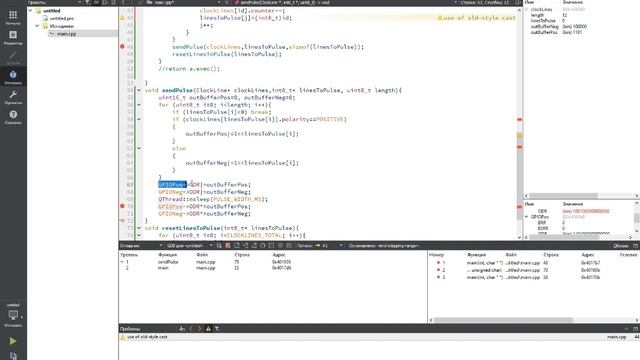
Task: Click the step over debugger icon
Action: coord(237,246)
